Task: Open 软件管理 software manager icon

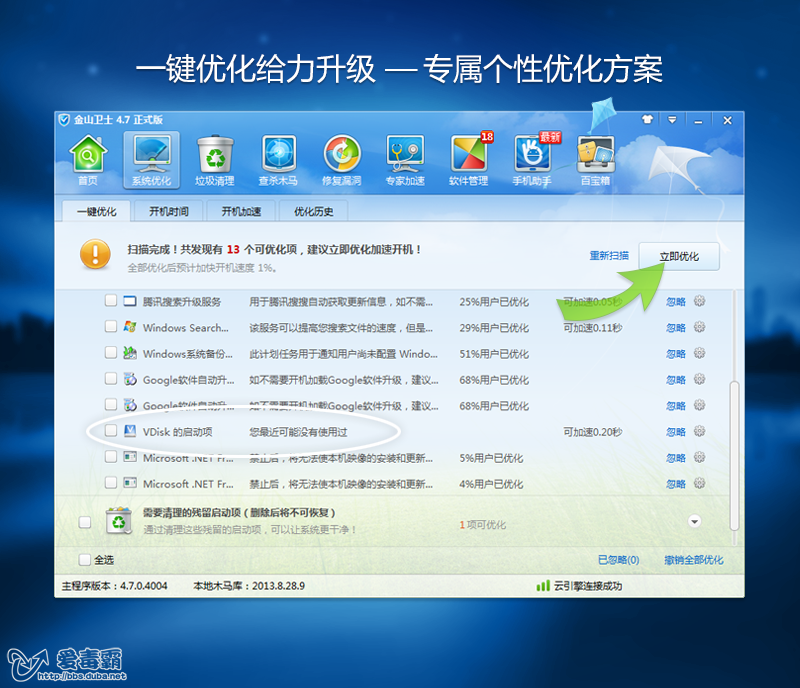Action: pyautogui.click(x=469, y=158)
